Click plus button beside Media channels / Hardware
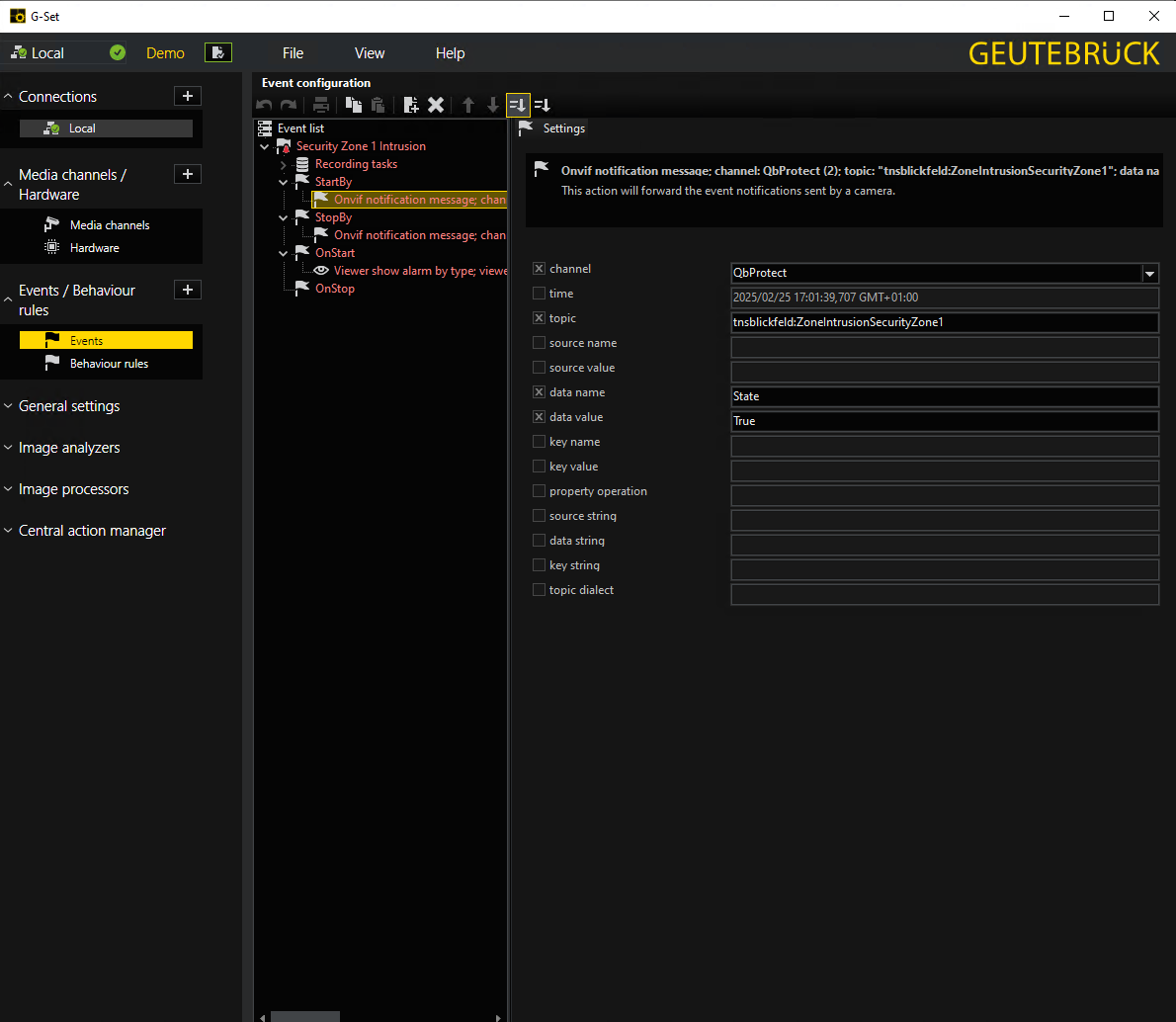Screen dimensions: 1176x1022 [188, 174]
